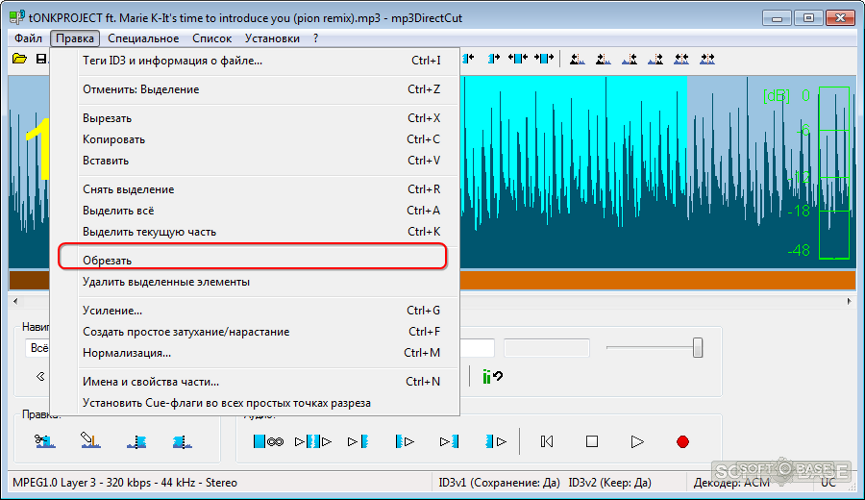
Task: Click the third icon in the Правка panel
Action: click(136, 442)
